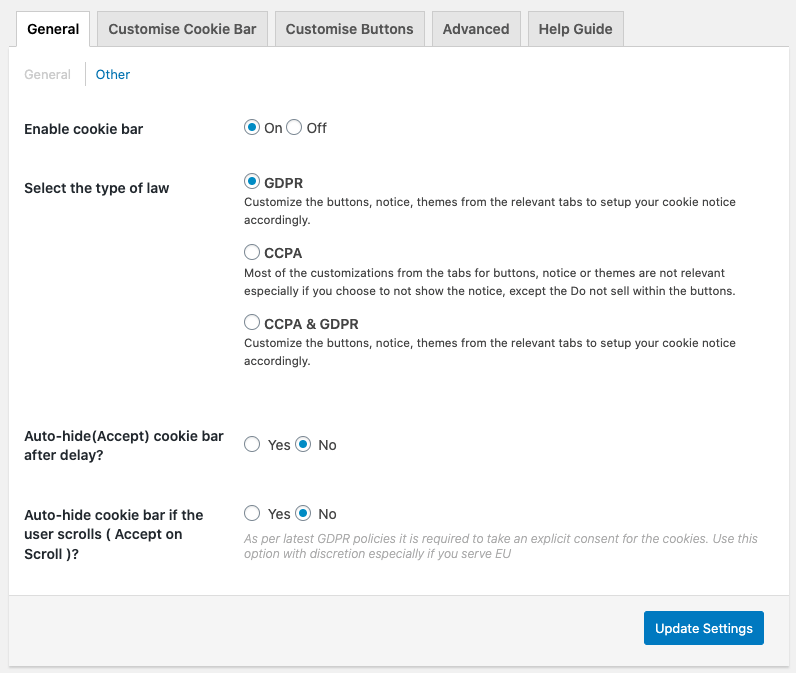Click the 'Accept on Scroll' setting label

pos(114,534)
